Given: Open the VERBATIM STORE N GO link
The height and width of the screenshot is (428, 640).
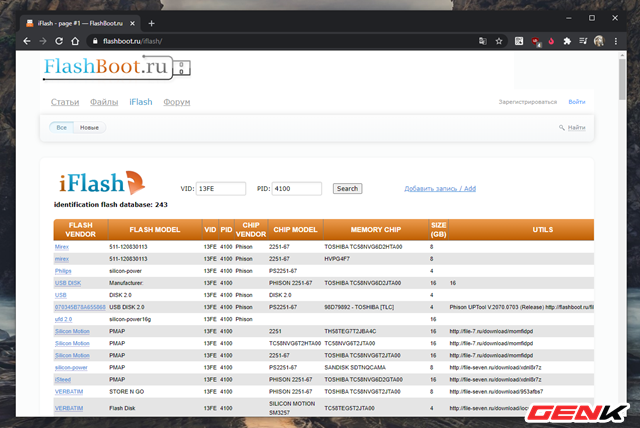Looking at the screenshot, I should [x=69, y=392].
